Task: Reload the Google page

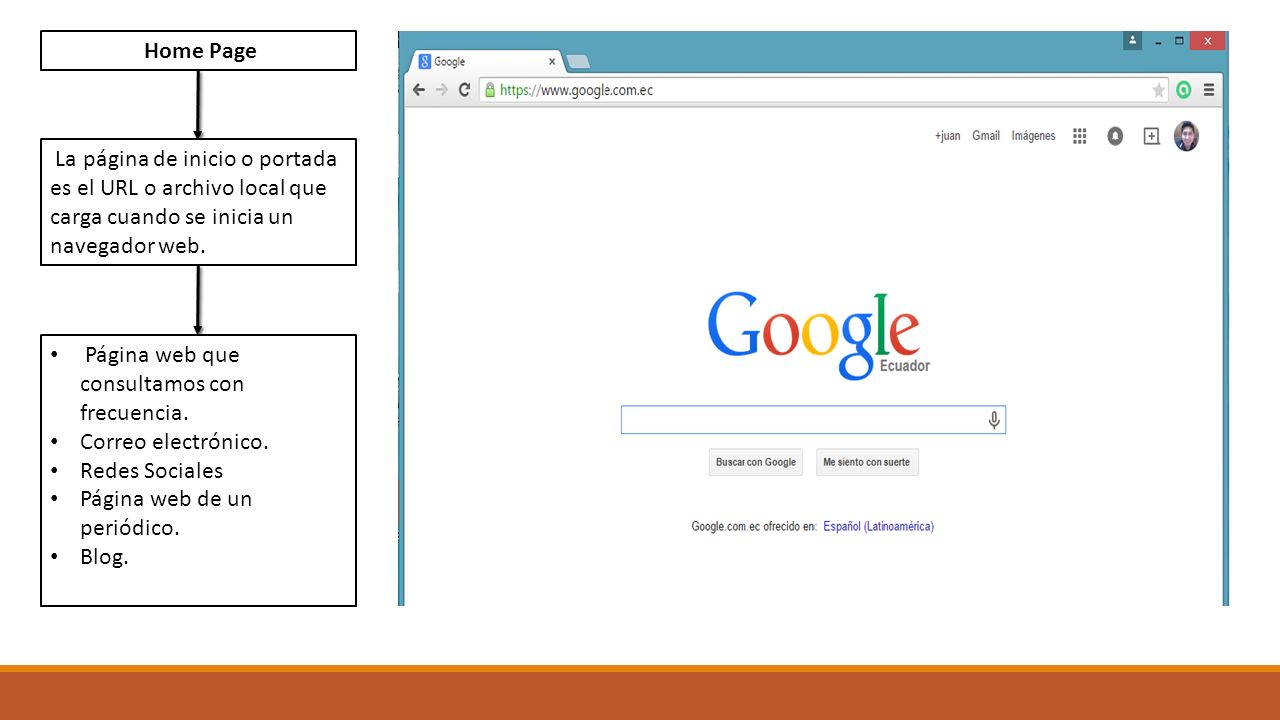Action: pyautogui.click(x=464, y=90)
